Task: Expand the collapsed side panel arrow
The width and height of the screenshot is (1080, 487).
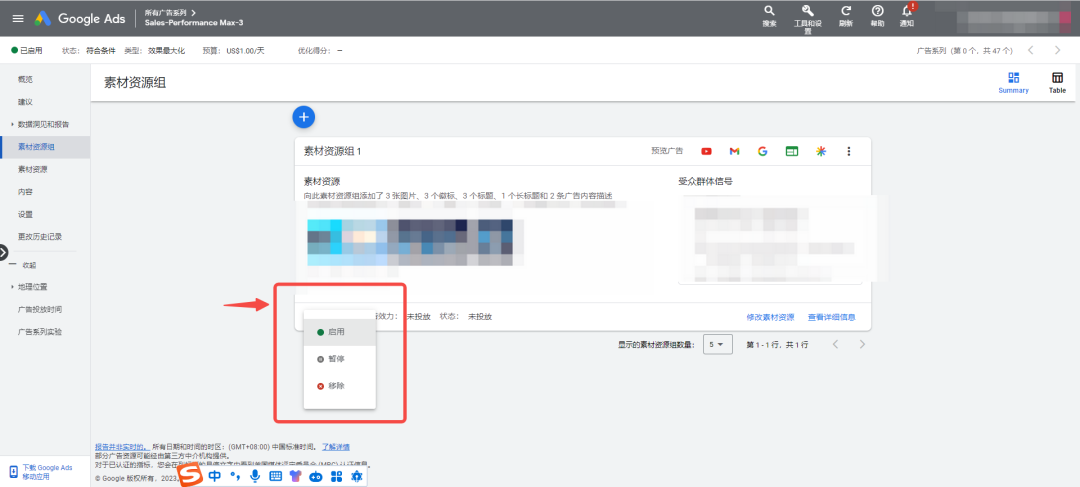Action: pyautogui.click(x=3, y=252)
